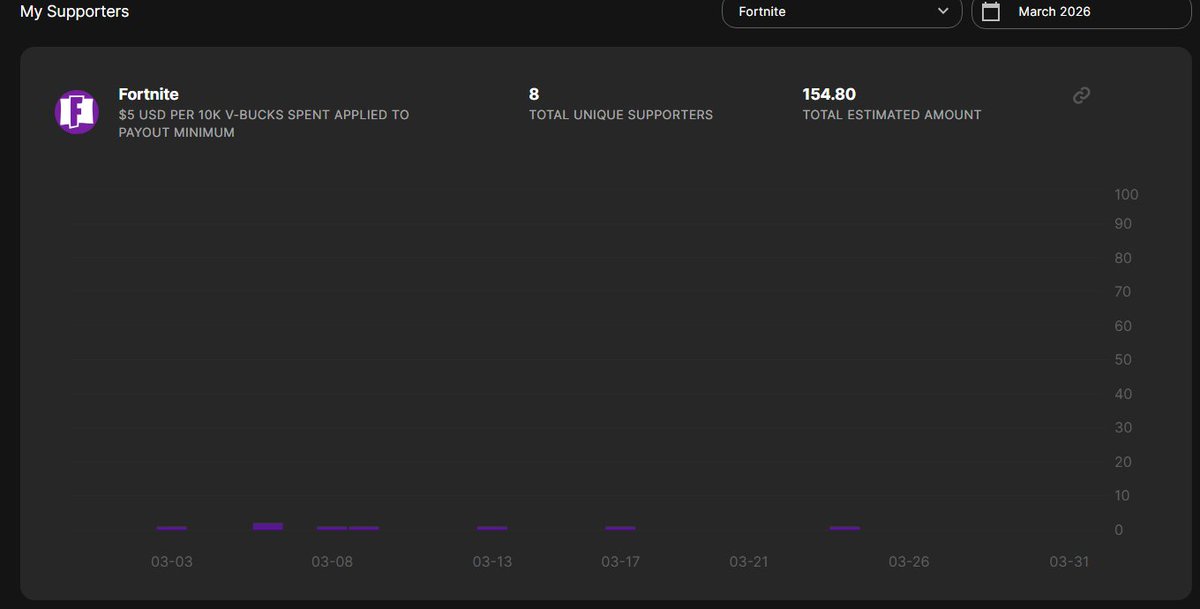Screen dimensions: 1200x609
Task: Click the 03-31 axis date label
Action: (x=1069, y=562)
